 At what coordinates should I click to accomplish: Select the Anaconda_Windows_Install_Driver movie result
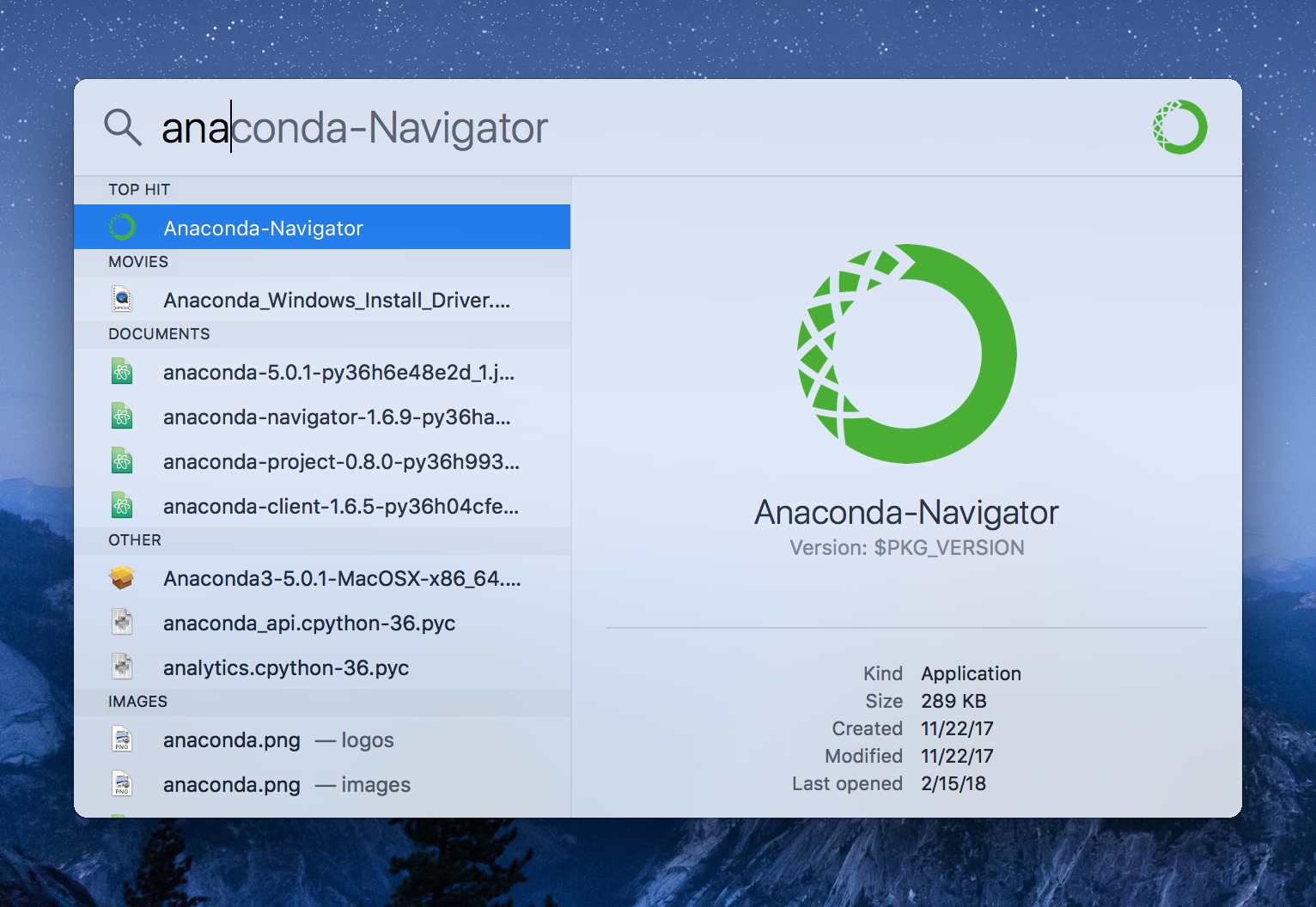pos(322,299)
